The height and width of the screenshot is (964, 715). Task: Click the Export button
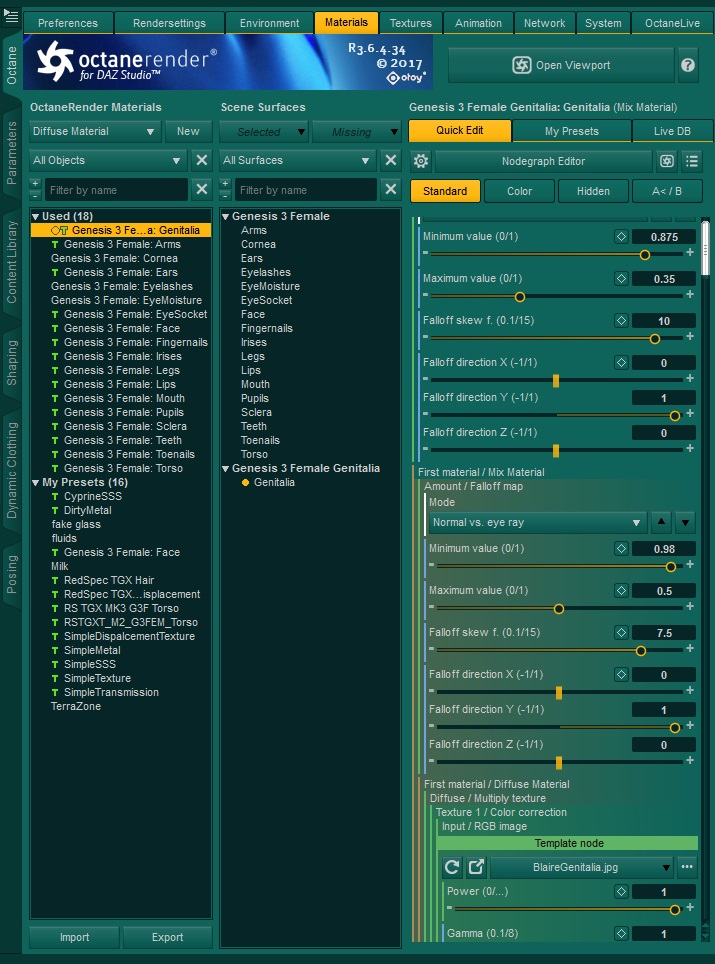[167, 937]
